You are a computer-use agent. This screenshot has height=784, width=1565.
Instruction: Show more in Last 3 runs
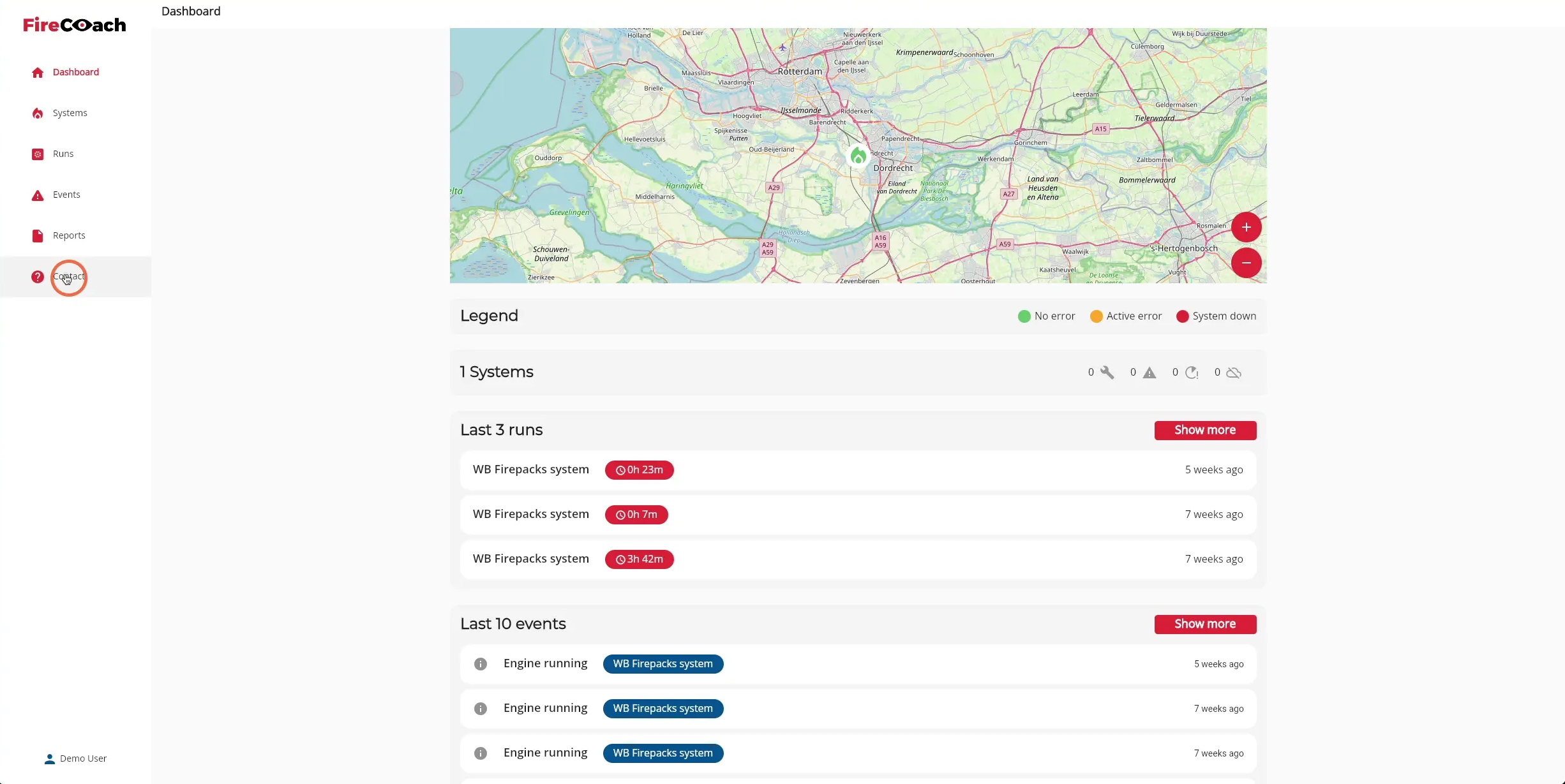click(1205, 430)
